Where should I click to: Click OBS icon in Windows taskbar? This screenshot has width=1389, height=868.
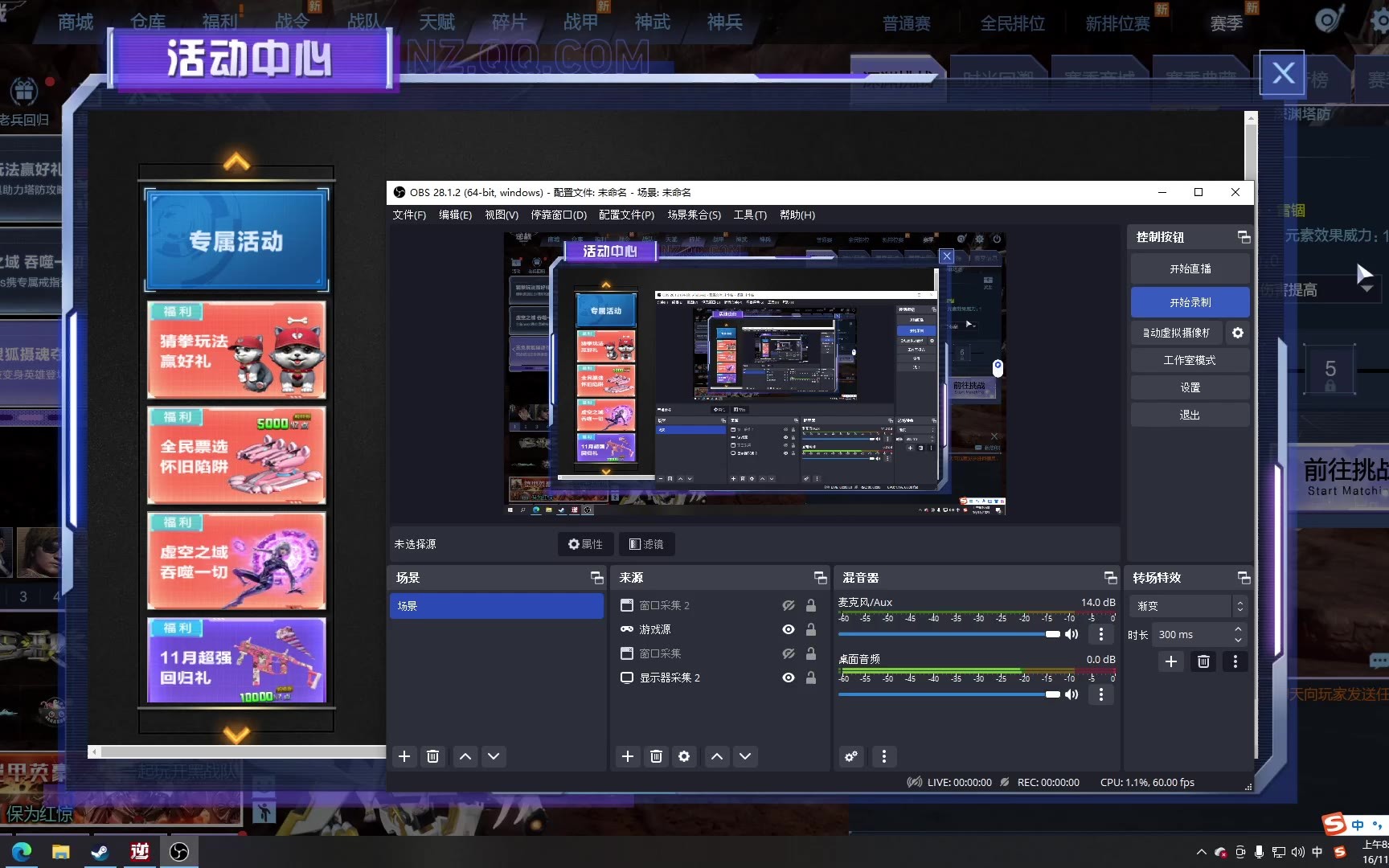pos(179,851)
